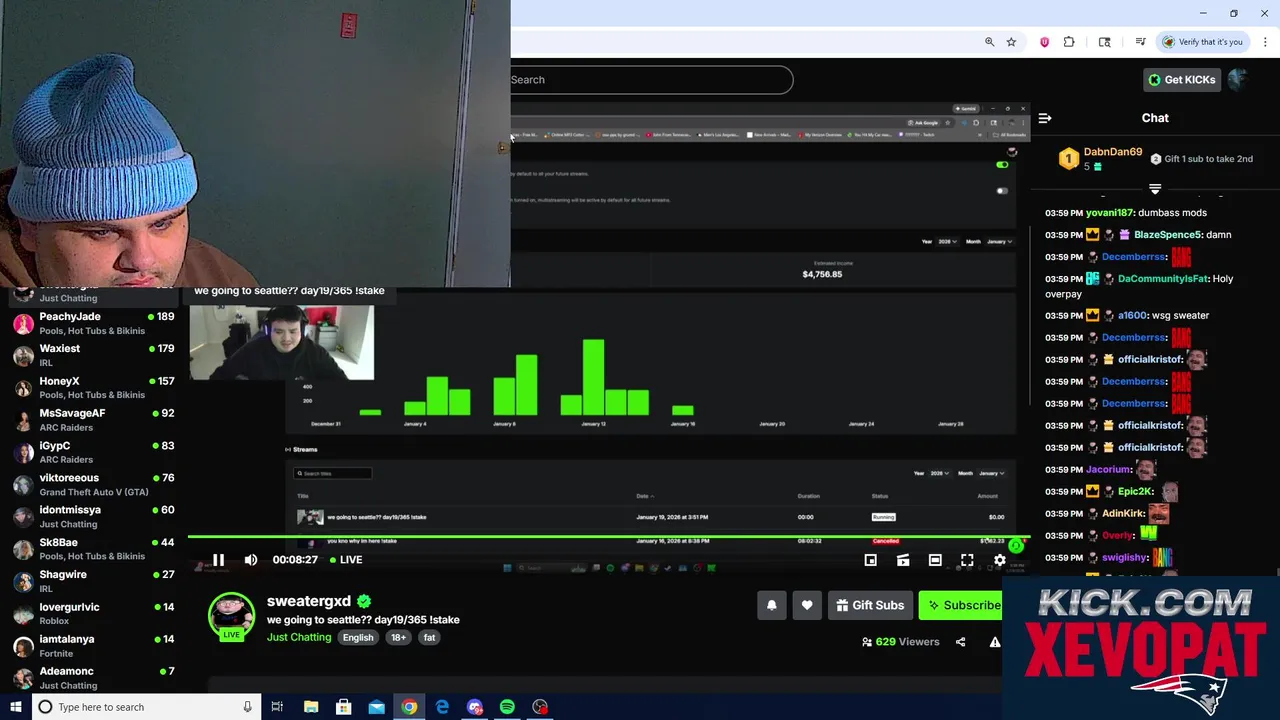Click the Chrome zoom magnifier icon
The height and width of the screenshot is (720, 1280).
(x=989, y=42)
